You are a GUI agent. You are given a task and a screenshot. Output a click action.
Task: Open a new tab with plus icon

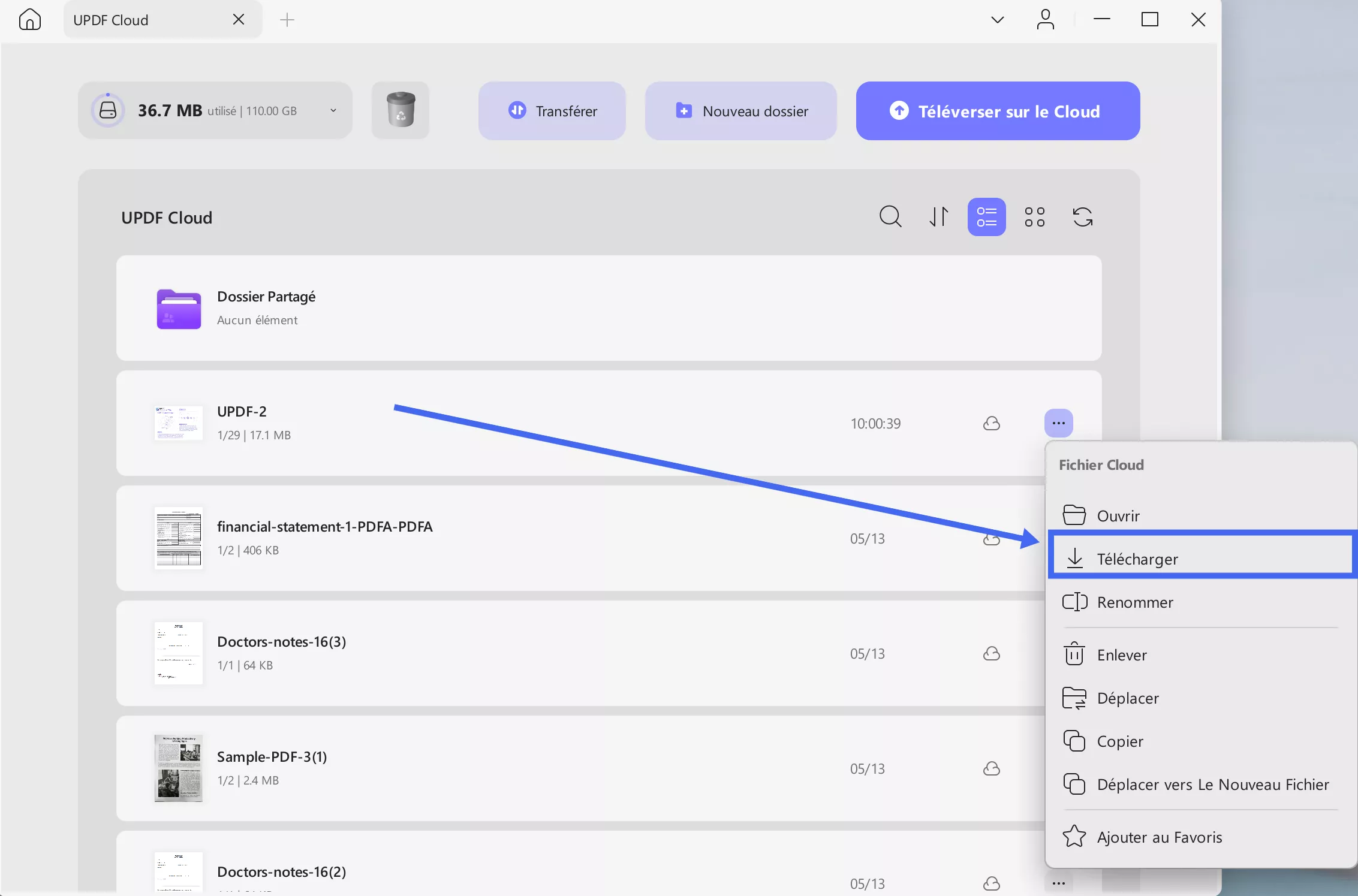(287, 20)
